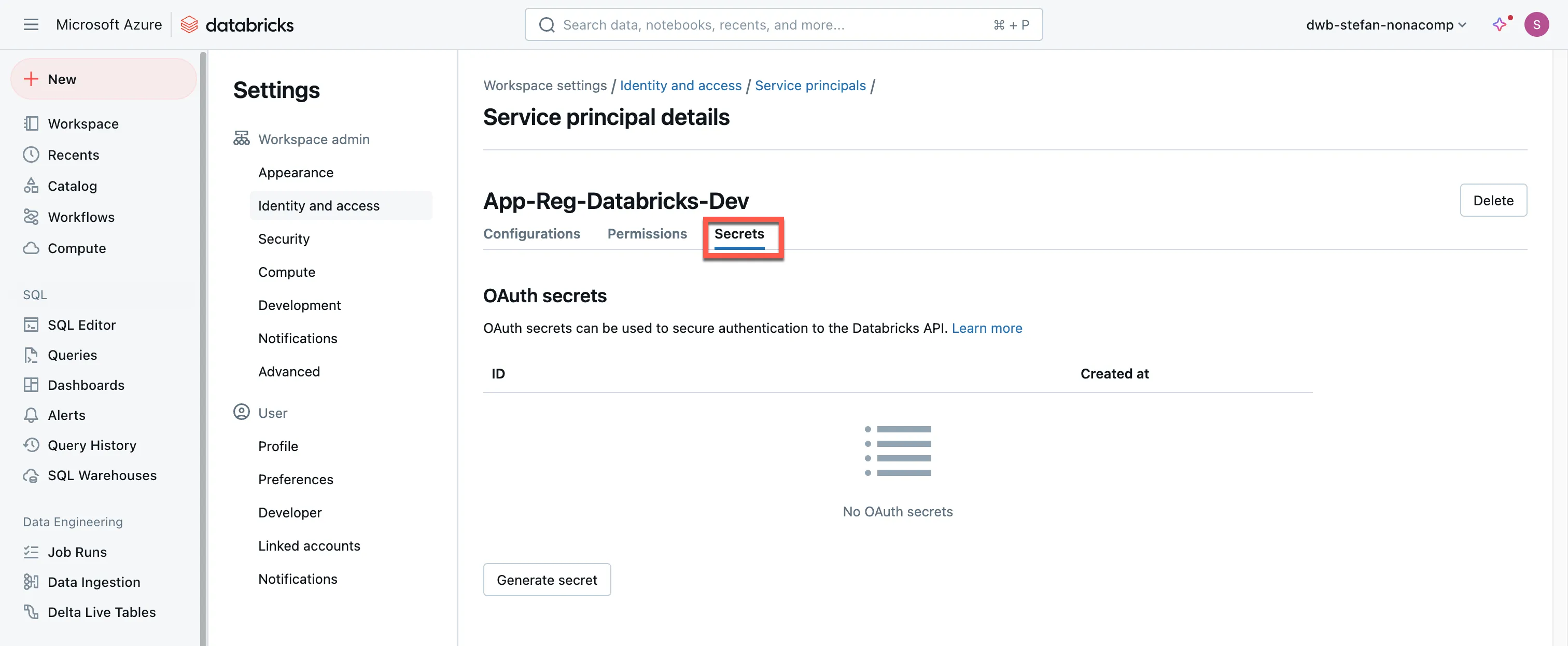
Task: Open the user avatar S menu
Action: [1536, 24]
